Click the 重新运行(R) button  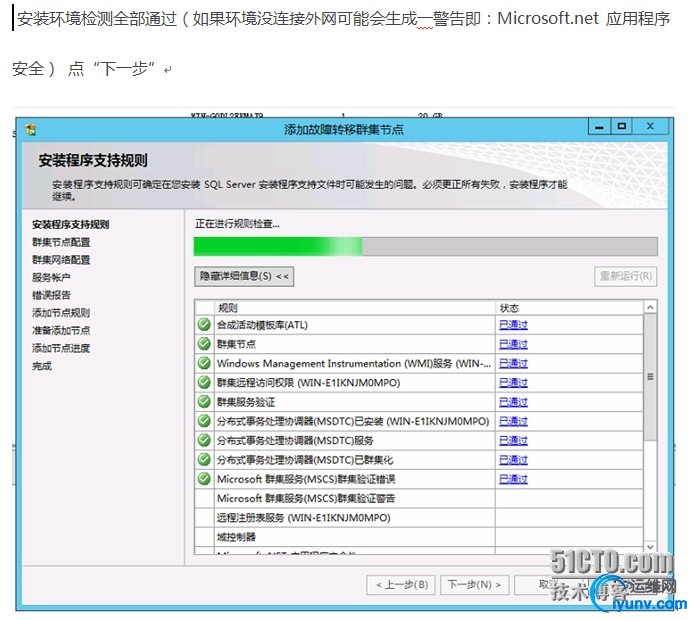625,277
